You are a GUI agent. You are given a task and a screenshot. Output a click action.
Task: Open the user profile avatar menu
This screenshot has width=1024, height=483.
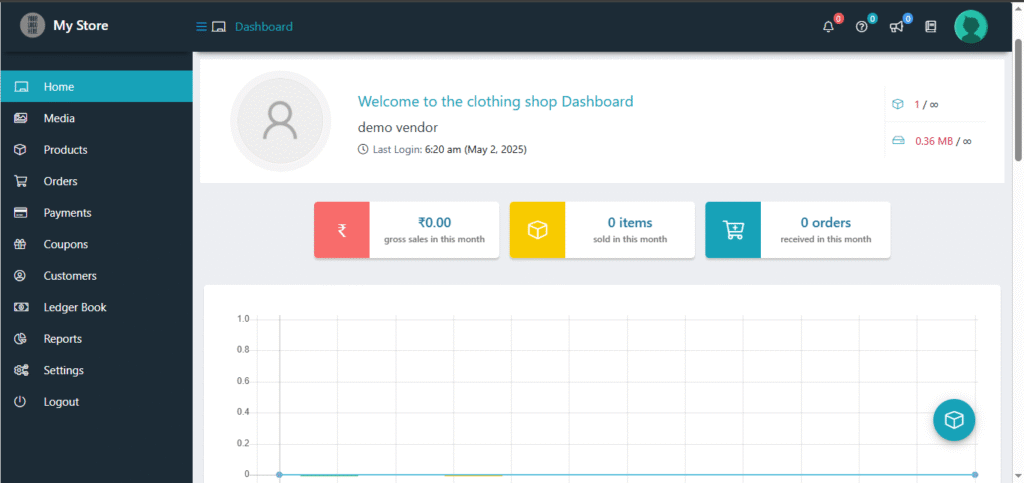tap(970, 26)
